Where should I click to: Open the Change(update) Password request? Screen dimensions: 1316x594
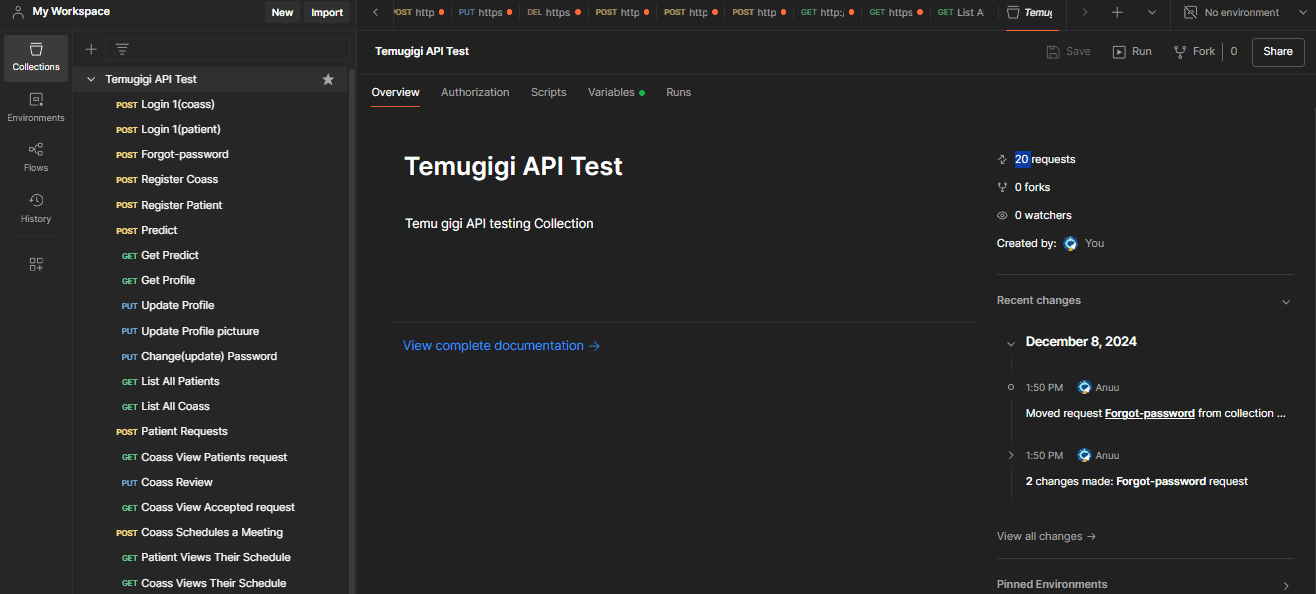coord(211,356)
